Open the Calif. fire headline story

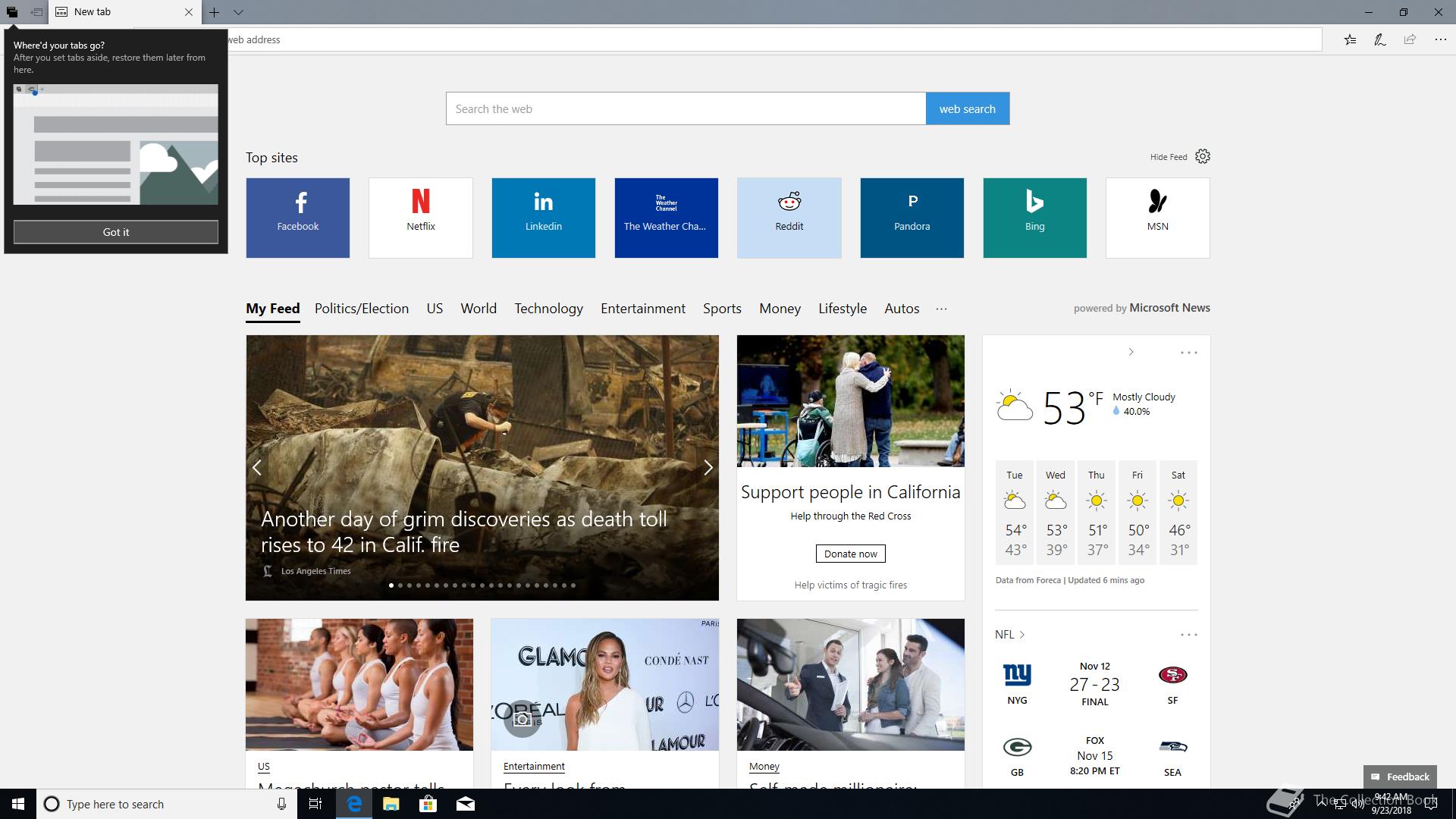pyautogui.click(x=464, y=532)
